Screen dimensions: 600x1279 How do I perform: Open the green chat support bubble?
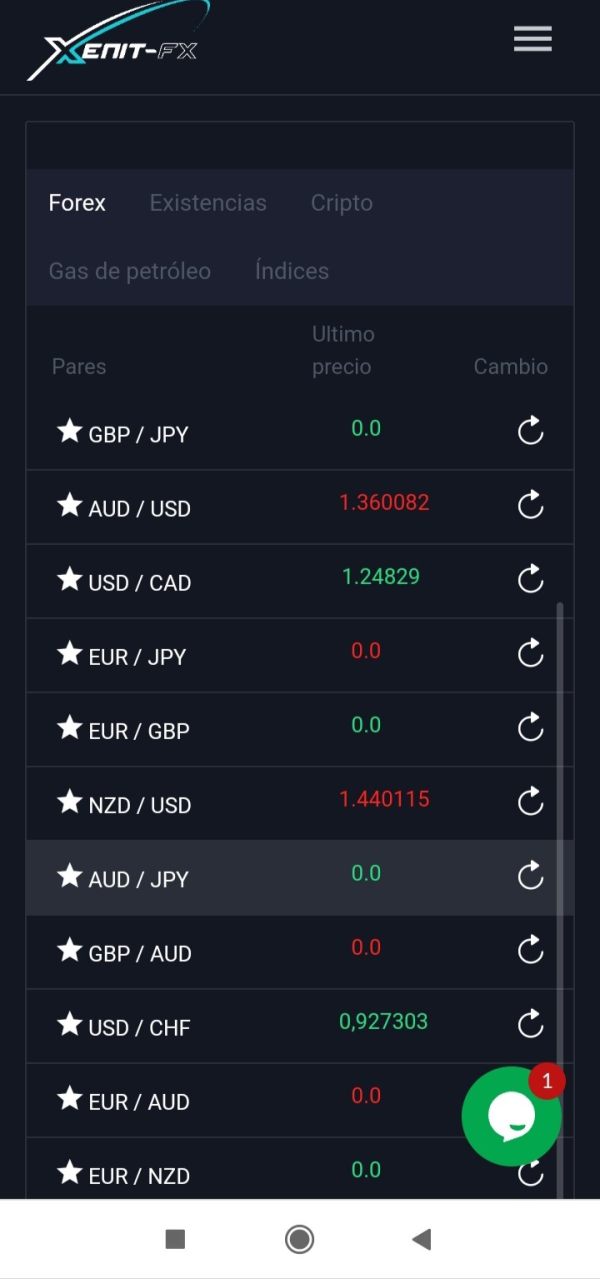click(511, 1116)
